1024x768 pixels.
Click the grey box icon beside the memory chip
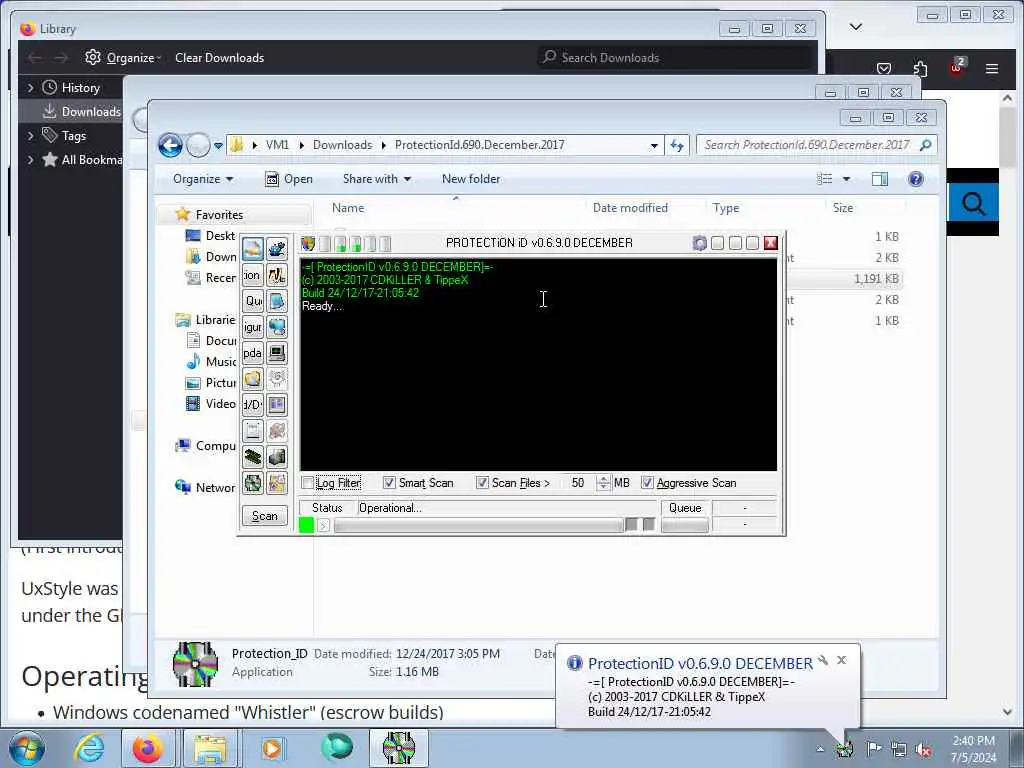277,457
